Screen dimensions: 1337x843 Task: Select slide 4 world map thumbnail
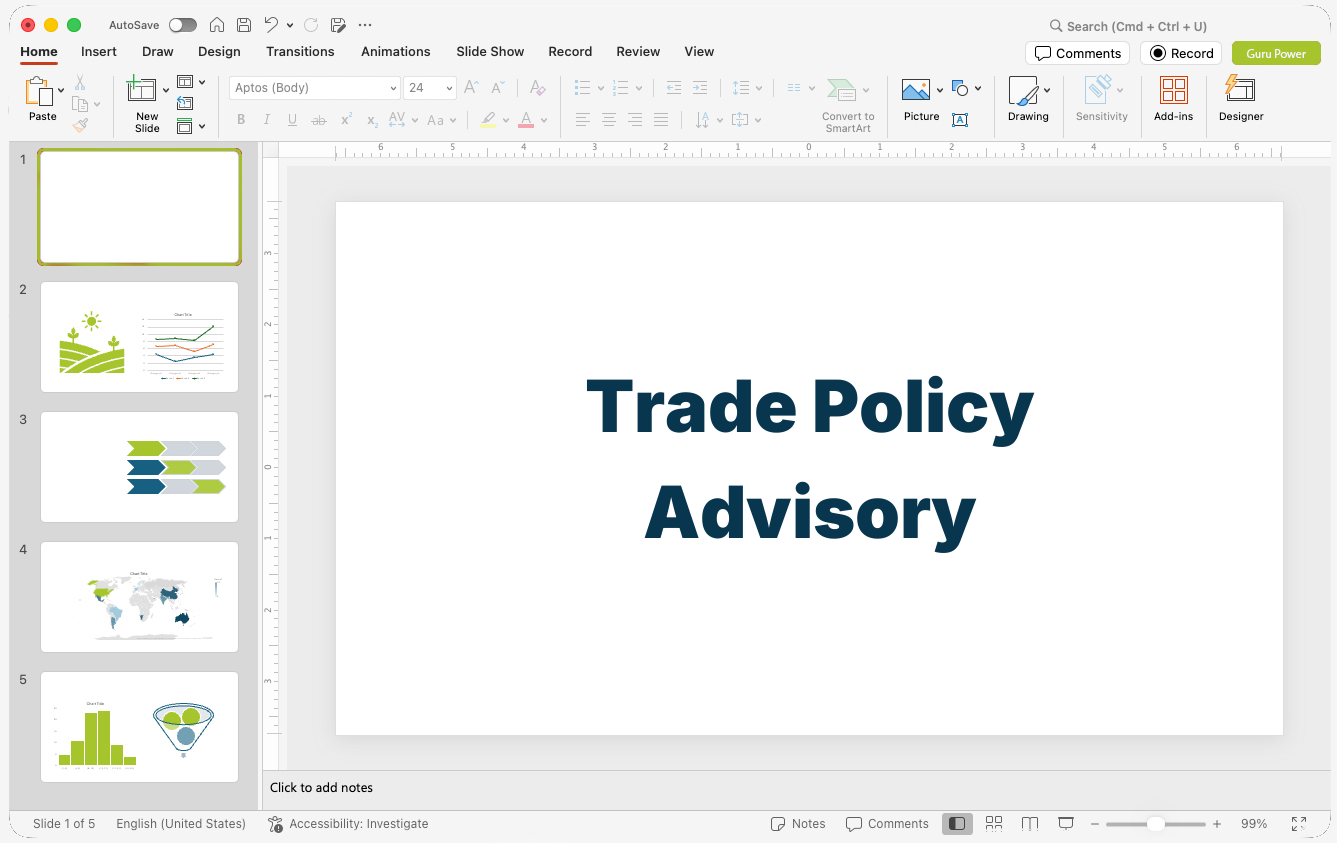tap(140, 597)
